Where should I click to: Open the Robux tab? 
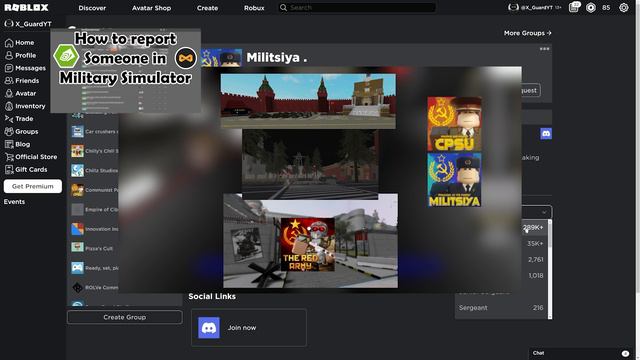pyautogui.click(x=254, y=8)
